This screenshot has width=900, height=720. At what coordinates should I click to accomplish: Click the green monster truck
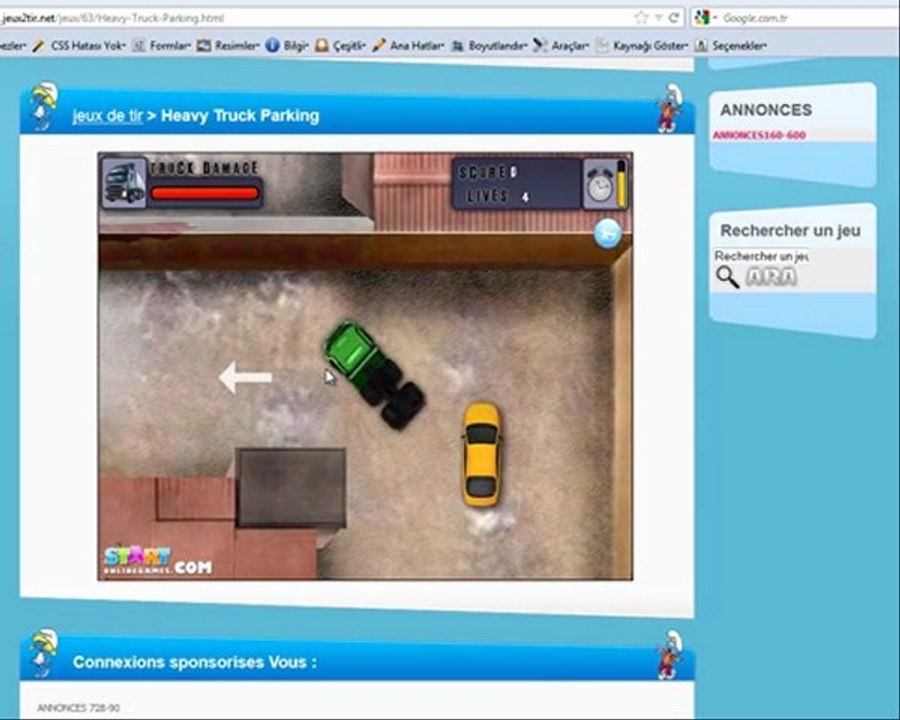point(374,374)
